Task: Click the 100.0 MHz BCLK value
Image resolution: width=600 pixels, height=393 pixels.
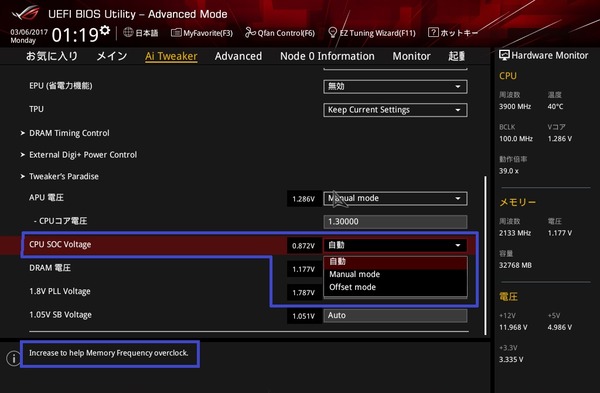Action: pyautogui.click(x=516, y=139)
